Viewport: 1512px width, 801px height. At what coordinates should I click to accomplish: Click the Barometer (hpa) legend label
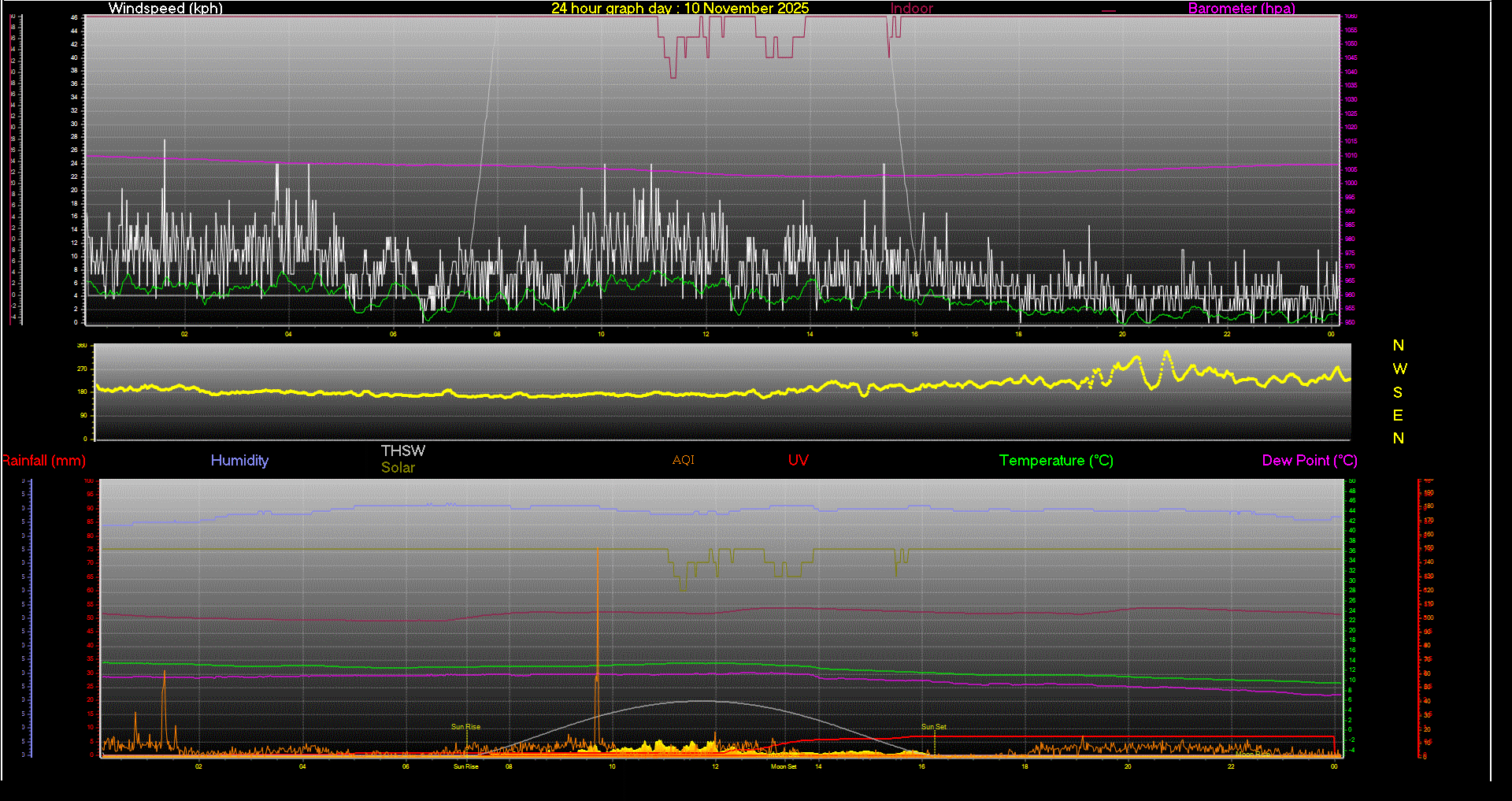point(1241,9)
